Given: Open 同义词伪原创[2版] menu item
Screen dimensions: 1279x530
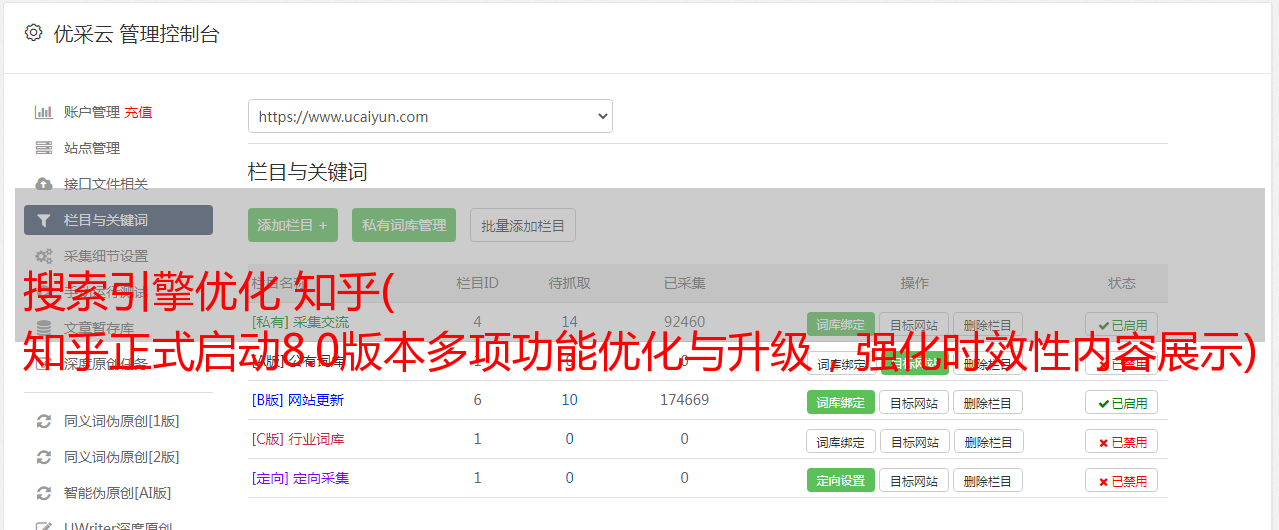Looking at the screenshot, I should click(x=122, y=457).
